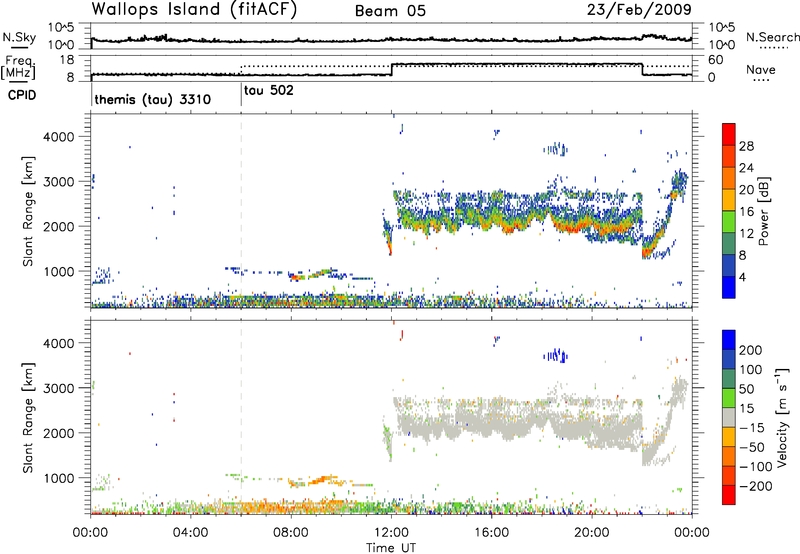Click the '4' power scale value

point(742,277)
